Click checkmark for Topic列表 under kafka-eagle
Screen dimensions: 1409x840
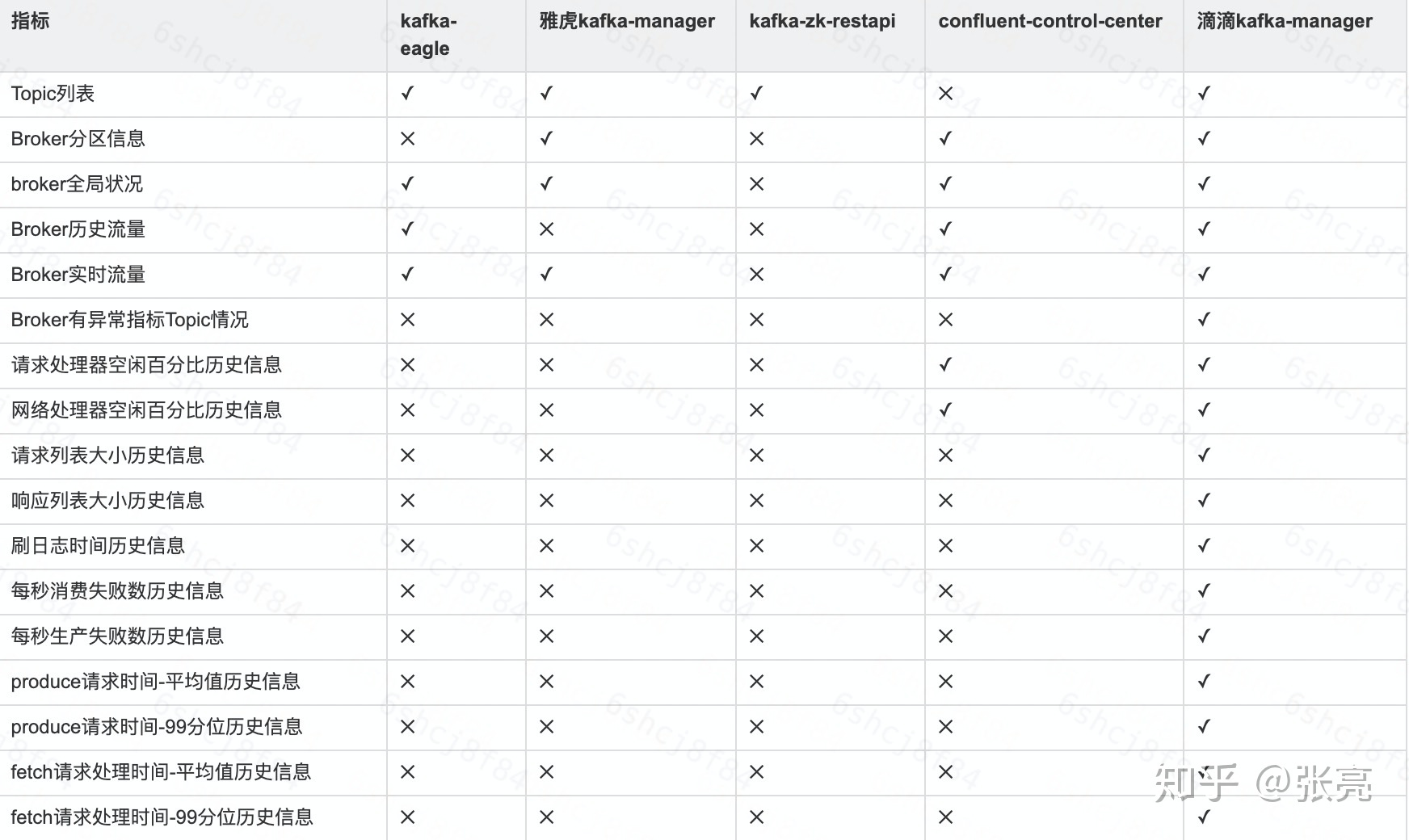(x=407, y=94)
